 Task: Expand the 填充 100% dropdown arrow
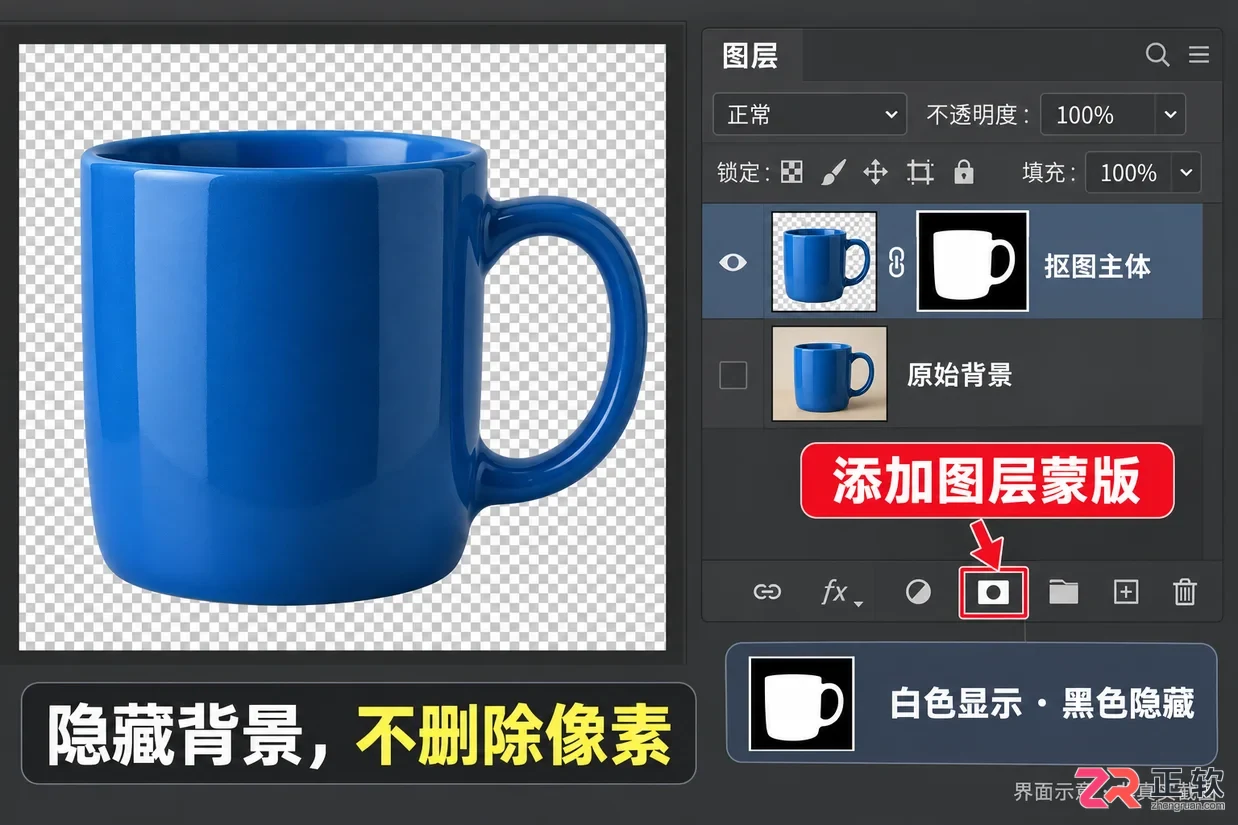[1186, 172]
